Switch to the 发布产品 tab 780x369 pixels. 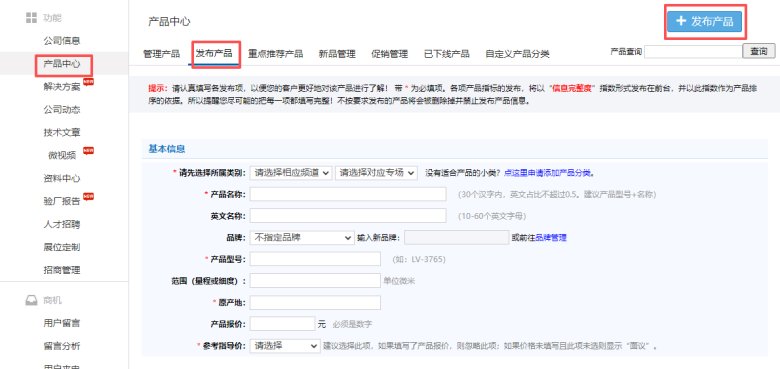point(214,54)
